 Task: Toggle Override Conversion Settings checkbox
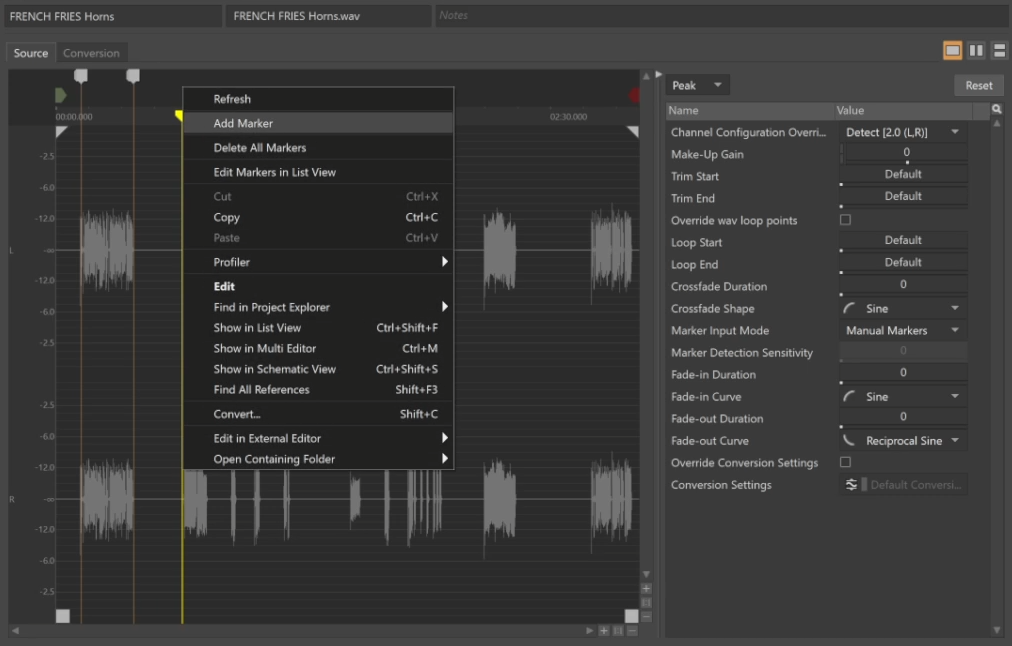pyautogui.click(x=845, y=462)
